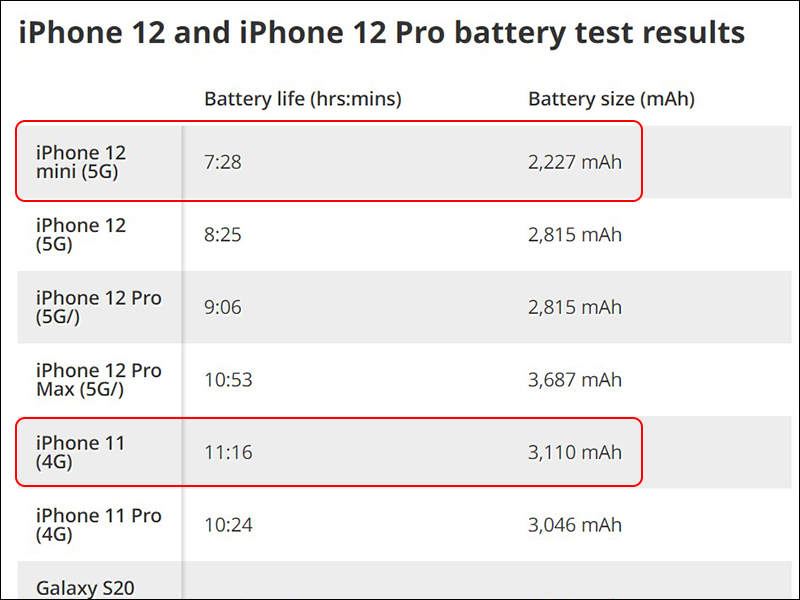Click the battery test results title
Screen dimensions: 800x600
tap(381, 32)
